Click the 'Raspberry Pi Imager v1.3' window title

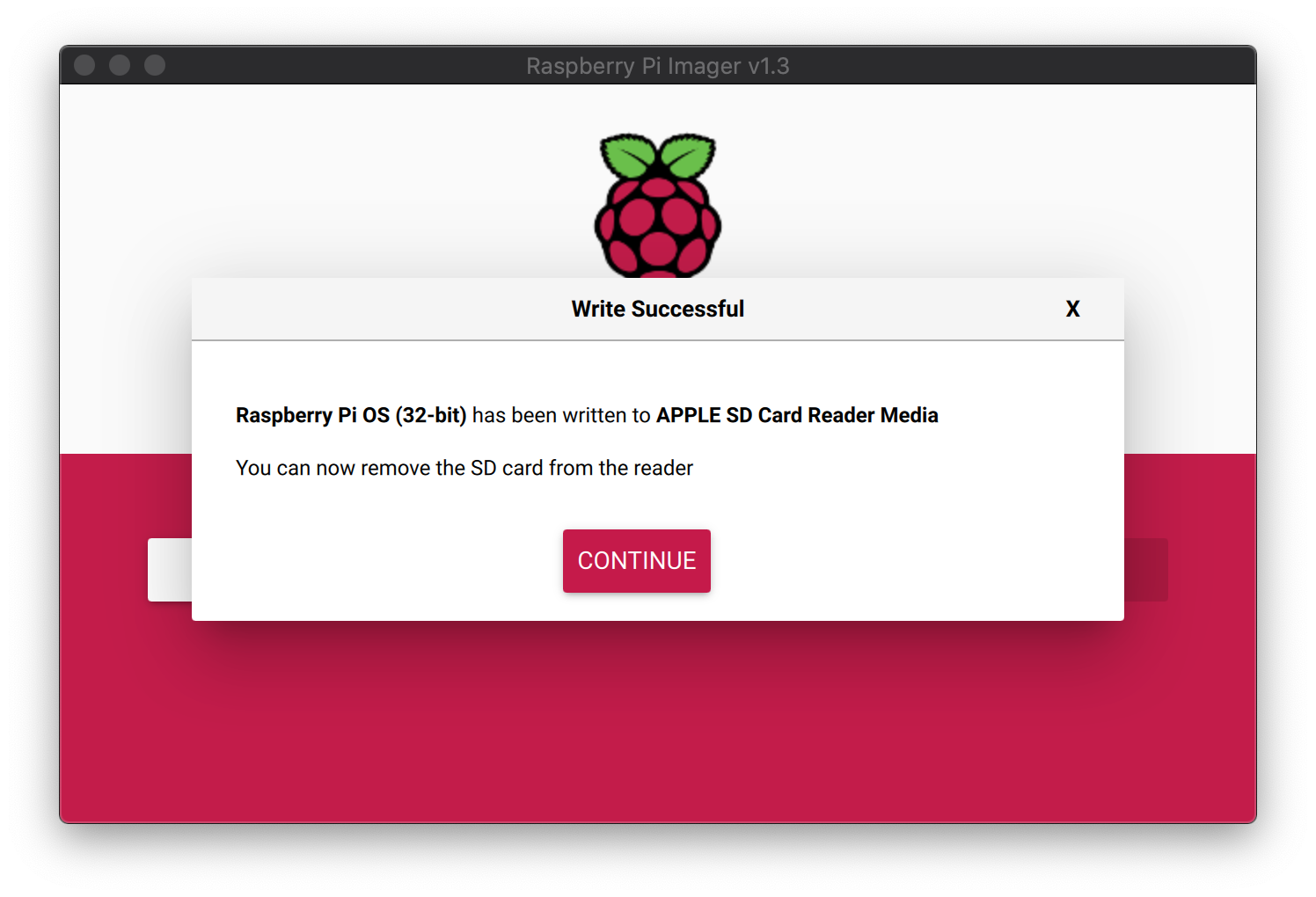658,66
